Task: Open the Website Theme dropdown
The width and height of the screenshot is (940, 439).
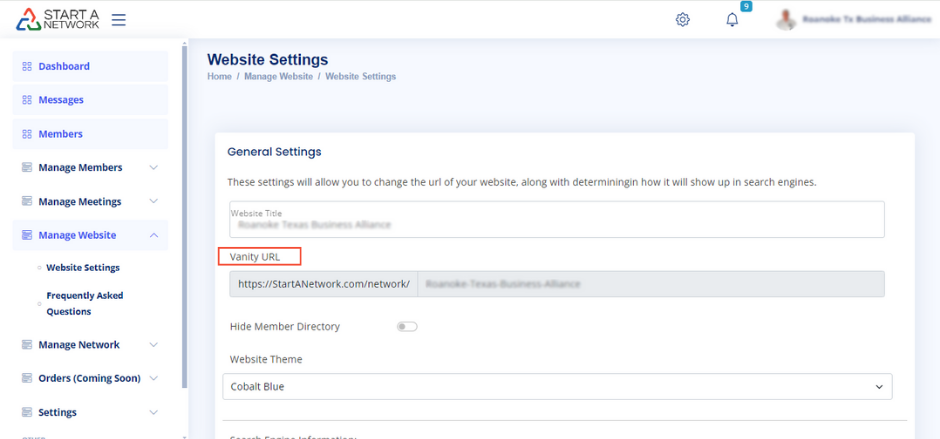Action: (556, 386)
